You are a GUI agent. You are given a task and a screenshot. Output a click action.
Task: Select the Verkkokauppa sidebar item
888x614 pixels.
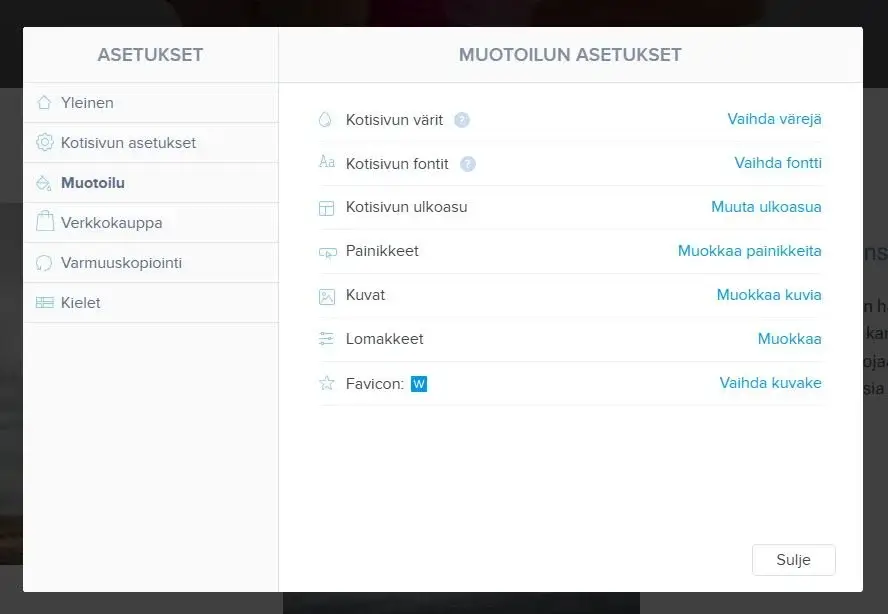pyautogui.click(x=111, y=223)
